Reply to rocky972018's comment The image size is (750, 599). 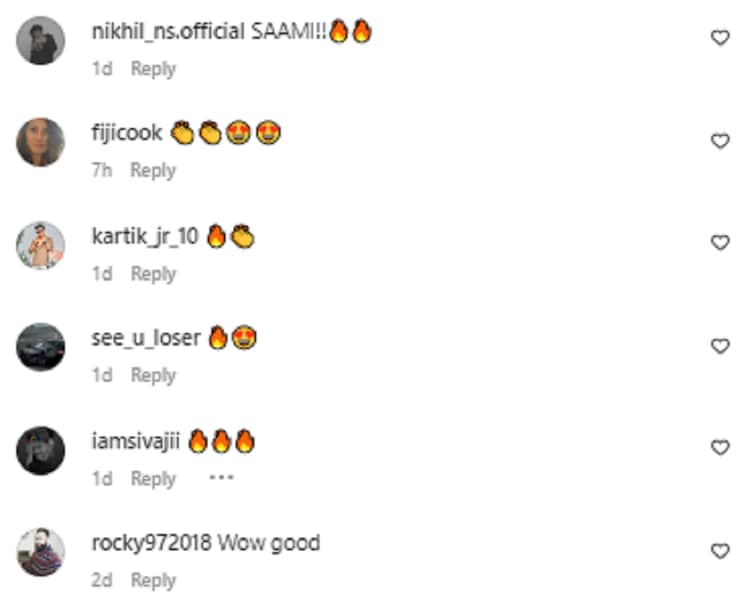click(154, 580)
